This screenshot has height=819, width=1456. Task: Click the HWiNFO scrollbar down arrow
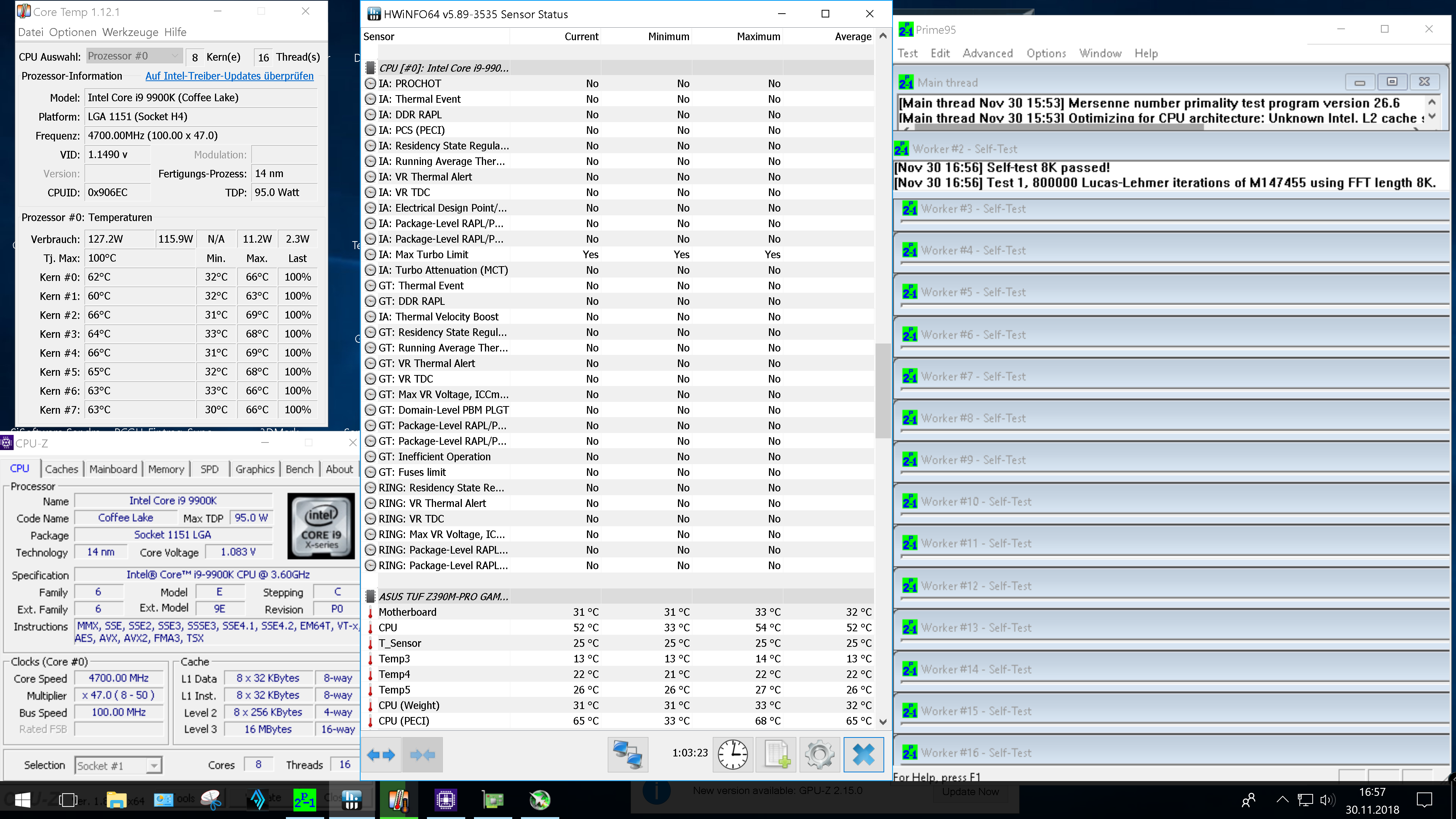click(883, 722)
